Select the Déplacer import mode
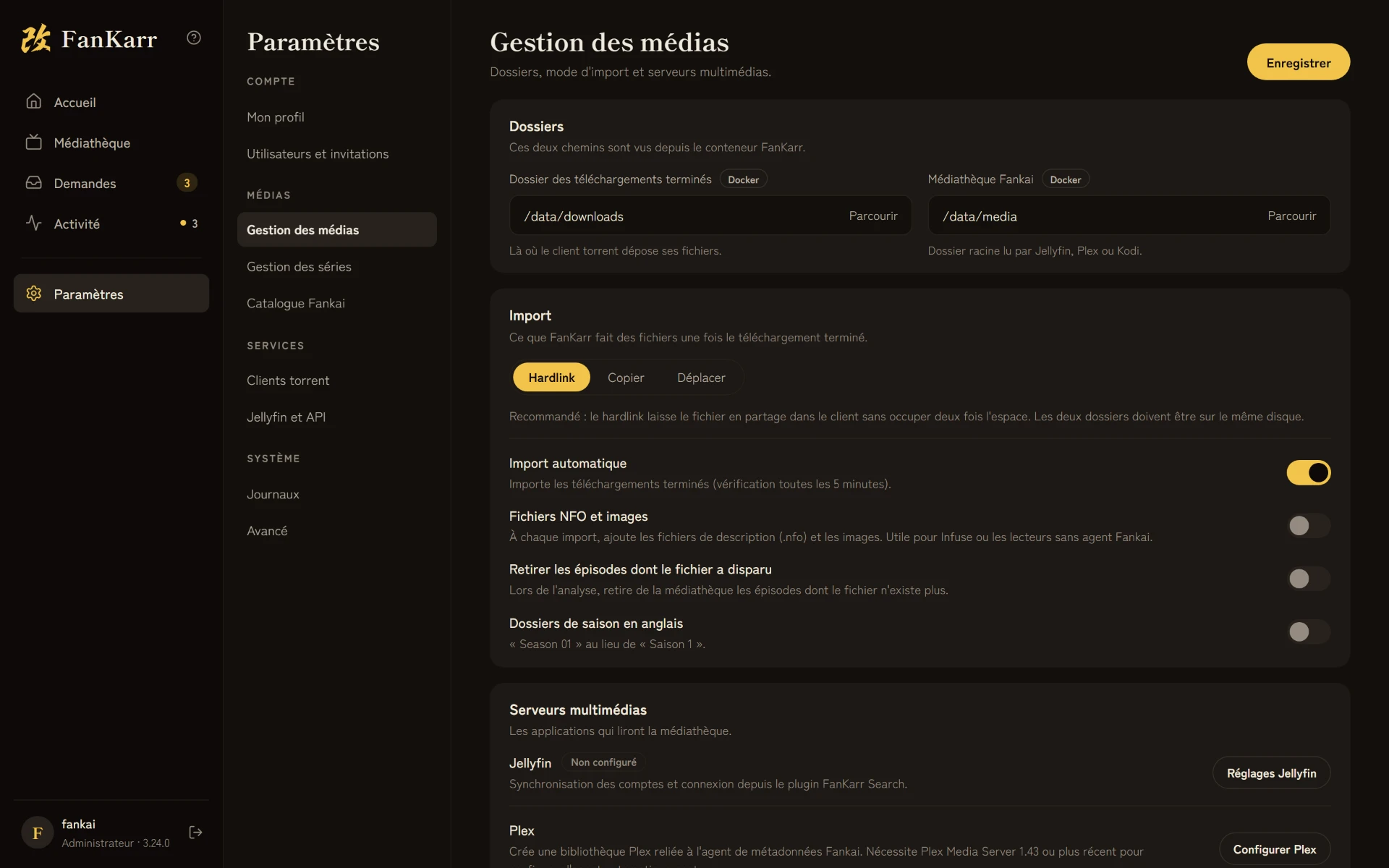The width and height of the screenshot is (1389, 868). (701, 378)
